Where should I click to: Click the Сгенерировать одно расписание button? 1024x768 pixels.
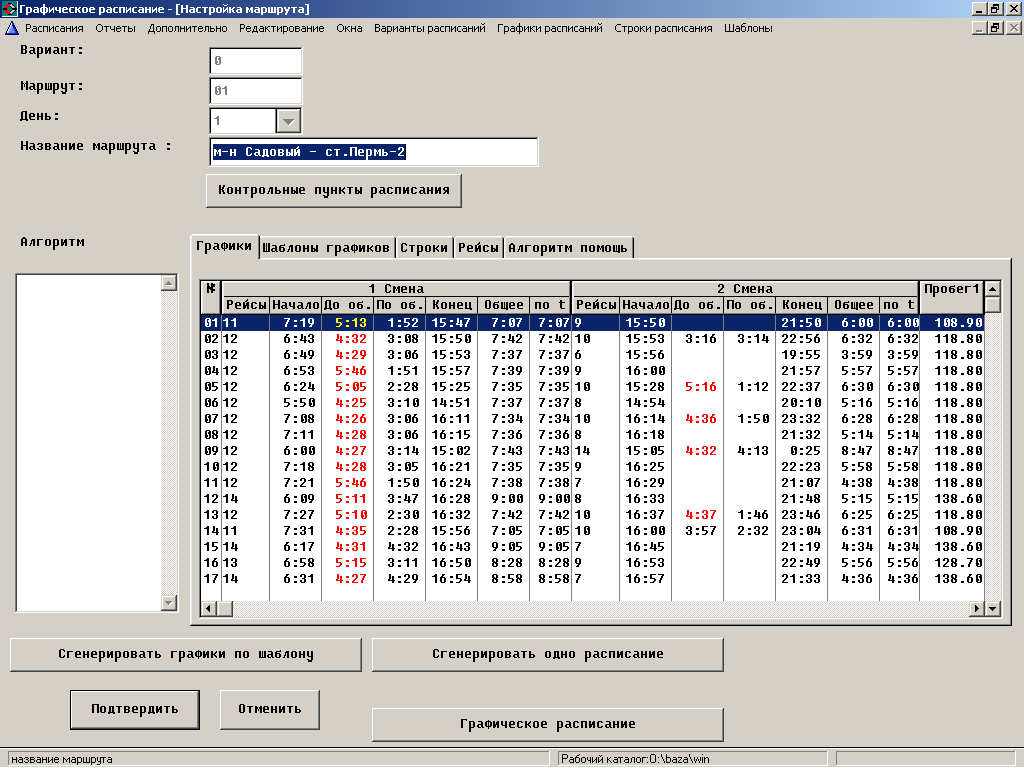547,654
